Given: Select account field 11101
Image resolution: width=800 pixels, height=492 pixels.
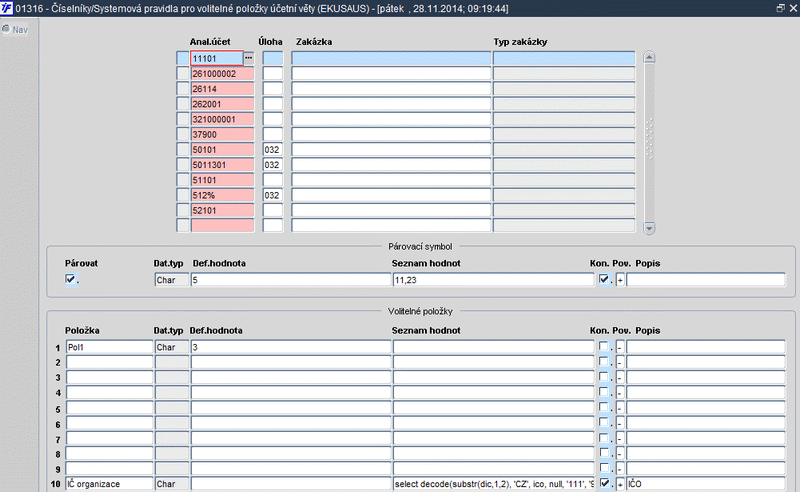Looking at the screenshot, I should point(217,58).
